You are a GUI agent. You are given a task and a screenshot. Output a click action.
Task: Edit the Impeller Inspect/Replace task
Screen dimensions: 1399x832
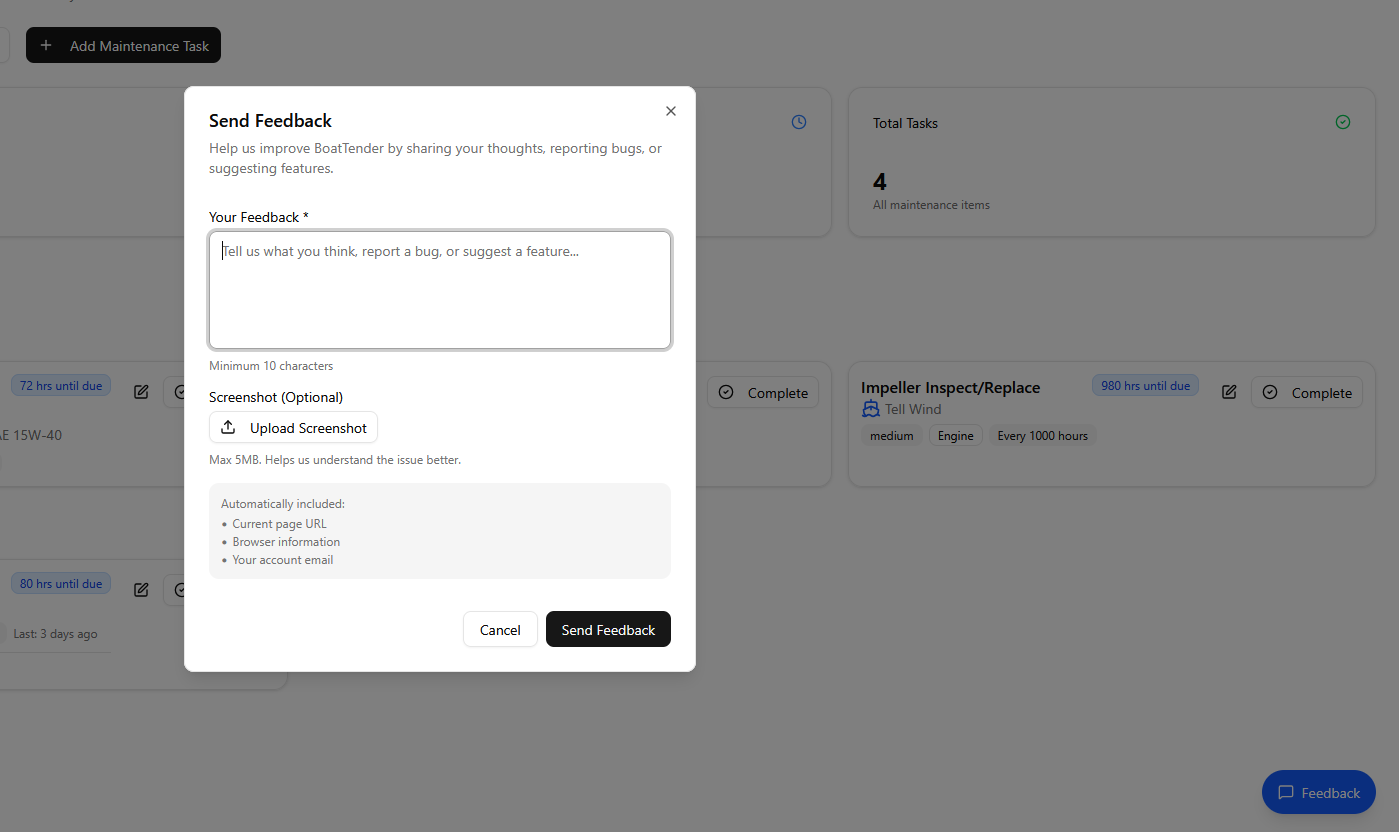pyautogui.click(x=1229, y=393)
